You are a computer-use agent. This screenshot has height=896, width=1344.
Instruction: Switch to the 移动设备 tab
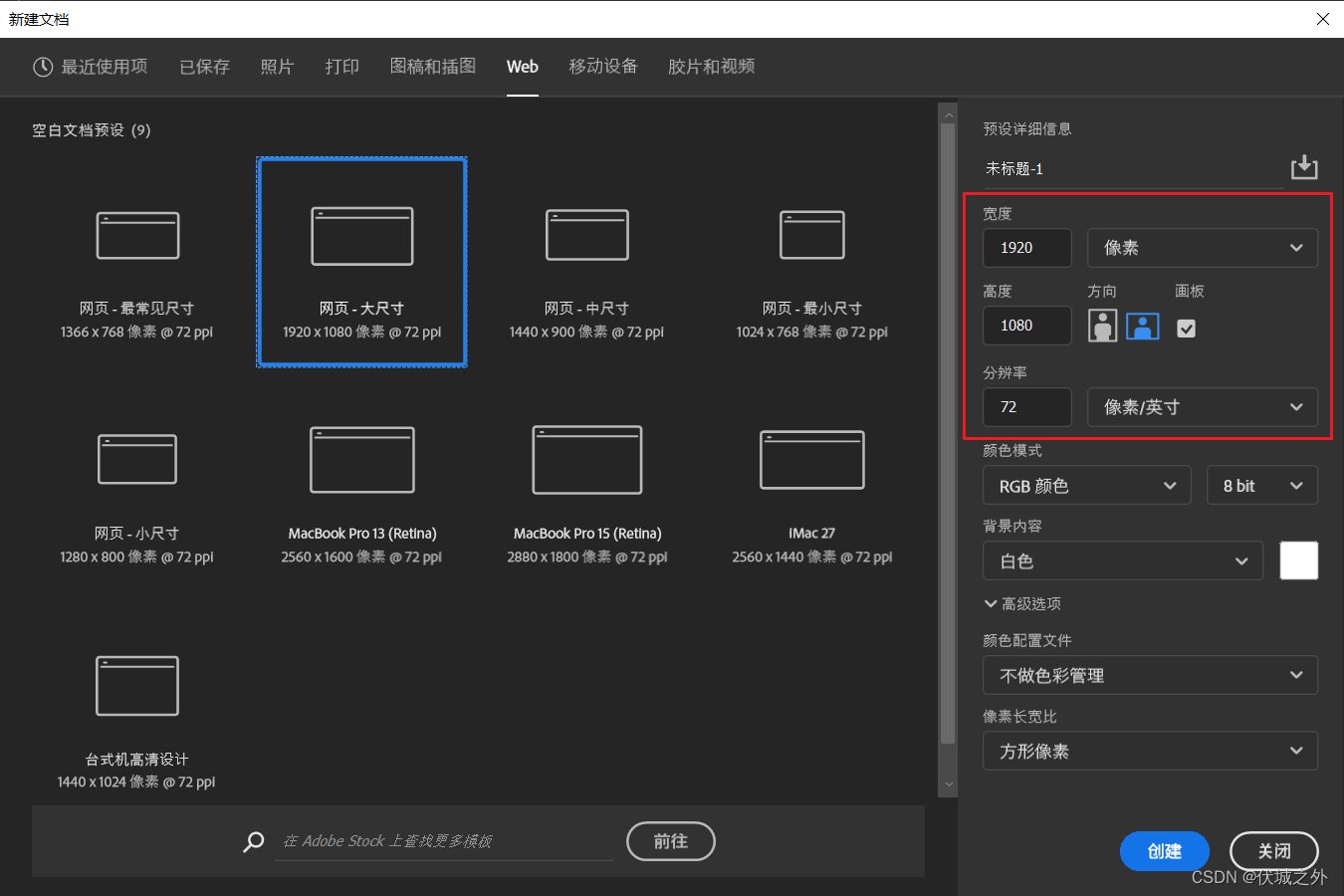coord(603,67)
